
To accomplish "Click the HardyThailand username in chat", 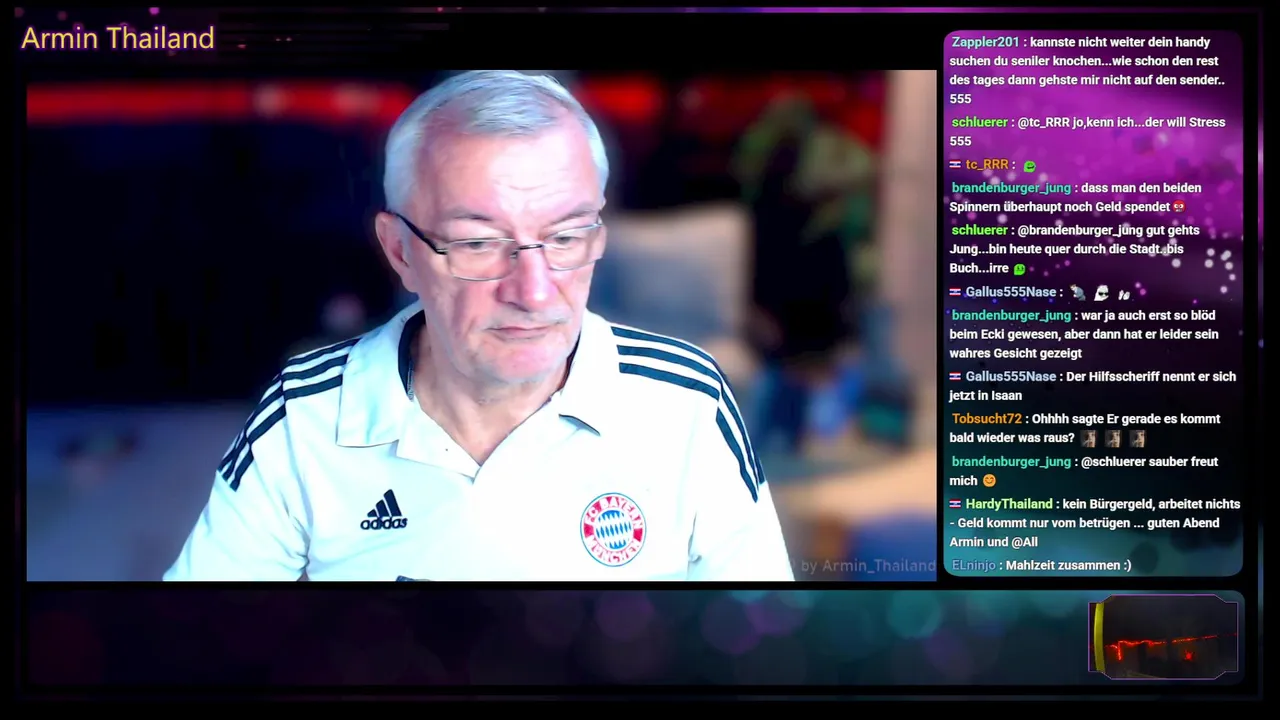I will (x=1009, y=504).
